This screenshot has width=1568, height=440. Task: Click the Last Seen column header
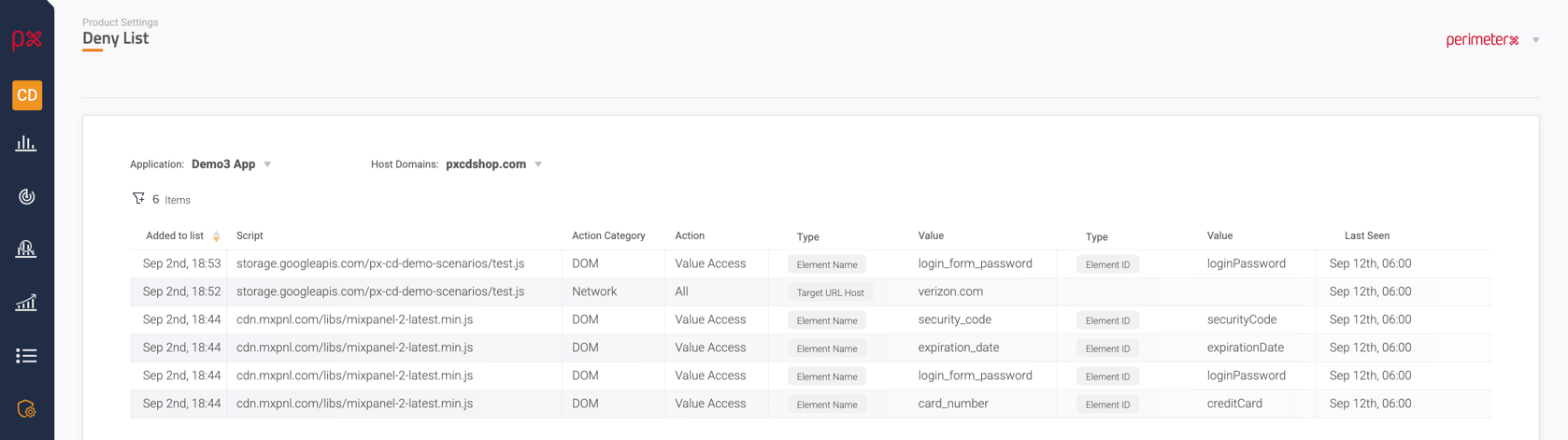coord(1366,236)
